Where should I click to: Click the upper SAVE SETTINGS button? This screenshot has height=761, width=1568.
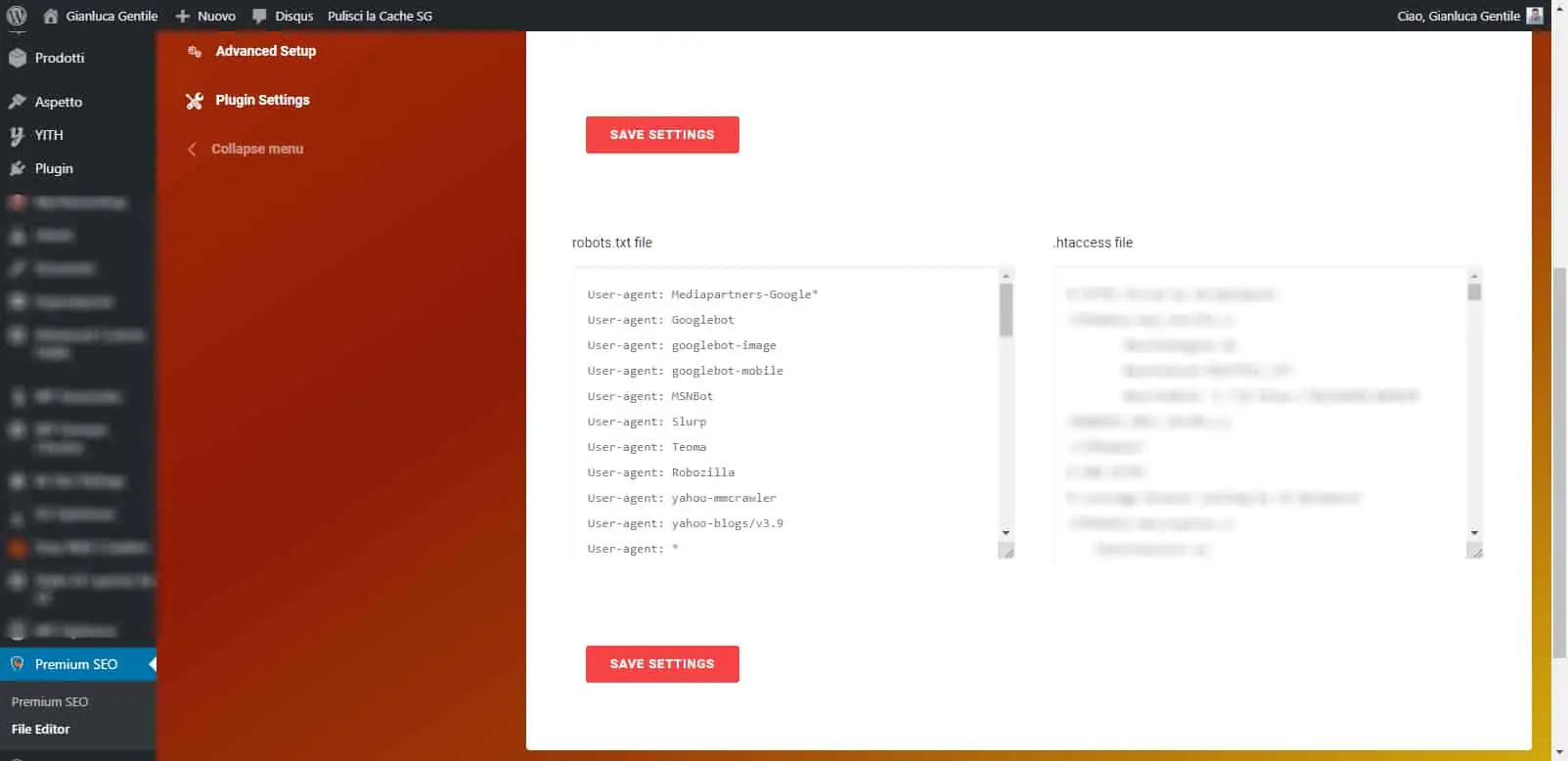(662, 135)
